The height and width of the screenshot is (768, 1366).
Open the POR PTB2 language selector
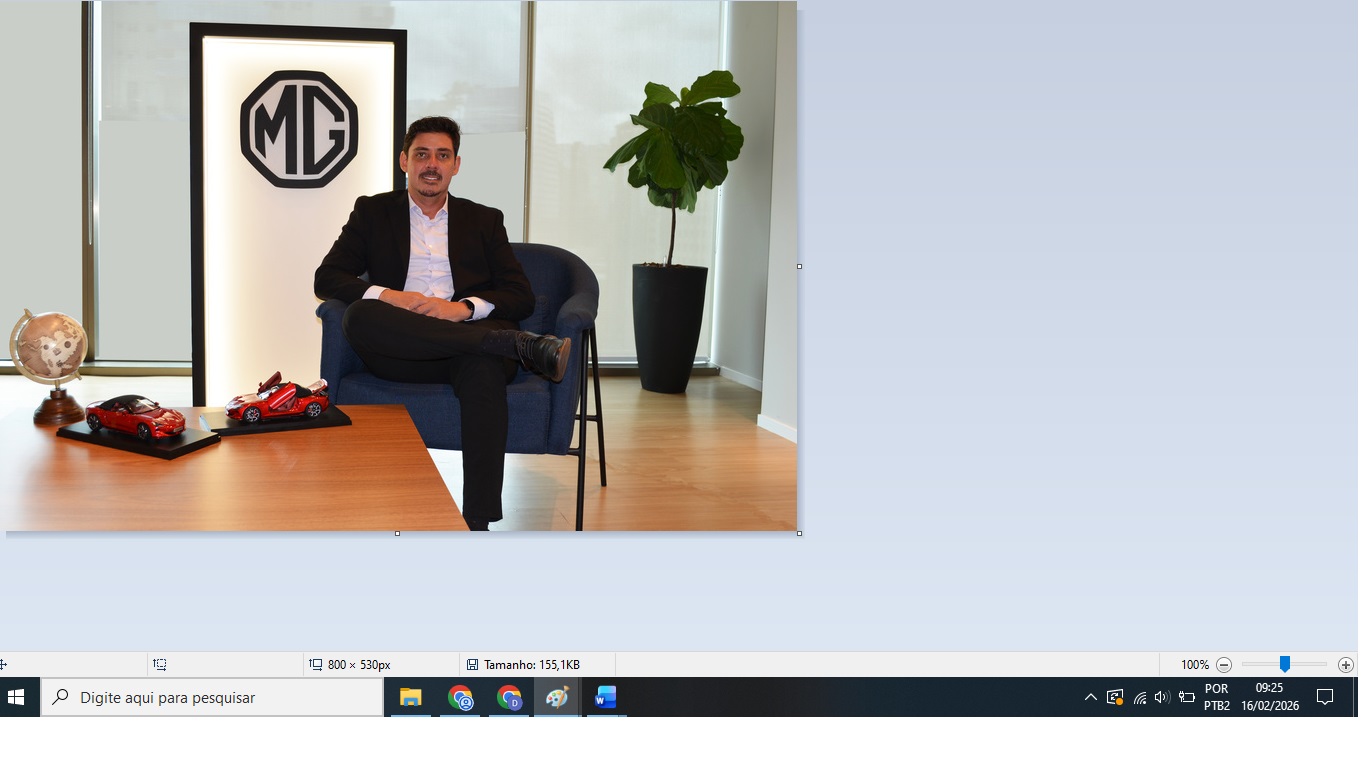[x=1217, y=697]
